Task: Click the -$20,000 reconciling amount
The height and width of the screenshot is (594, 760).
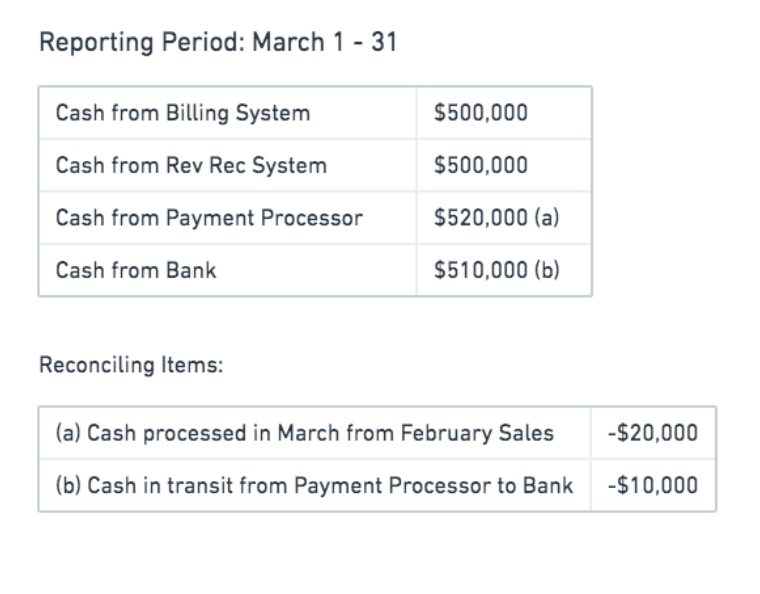Action: [x=653, y=433]
